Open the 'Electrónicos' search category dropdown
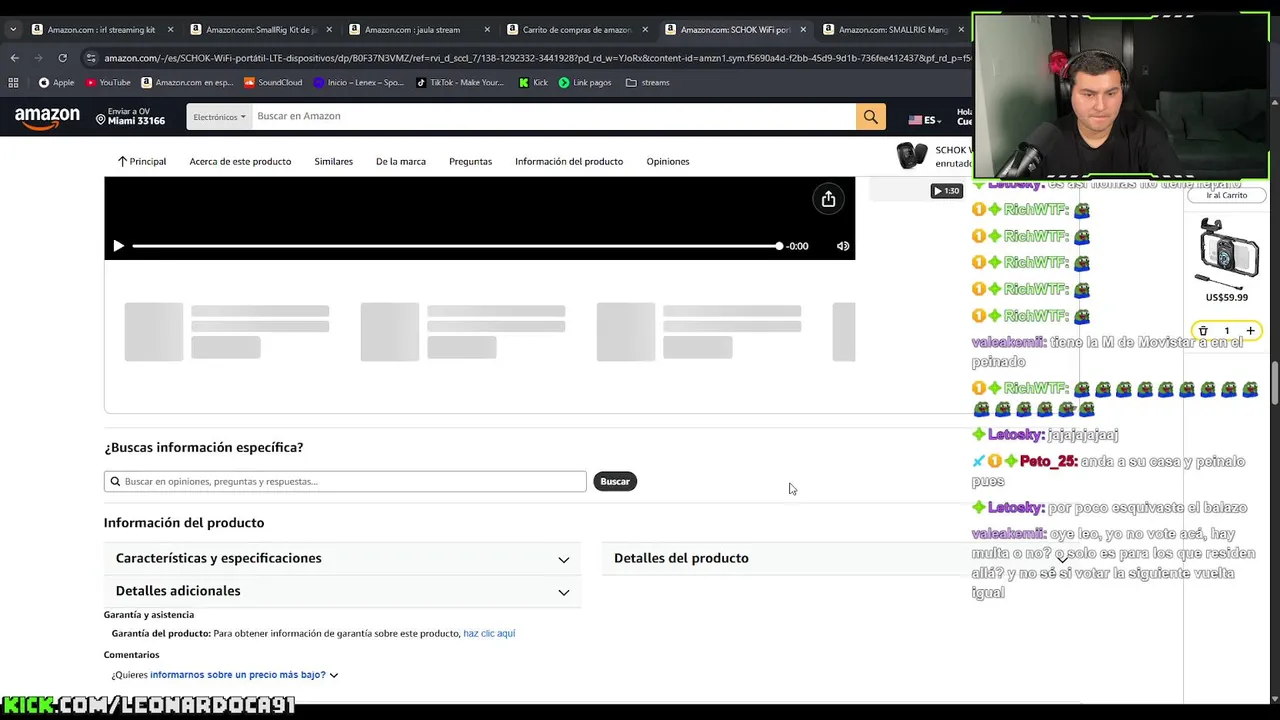The image size is (1280, 720). pyautogui.click(x=219, y=117)
